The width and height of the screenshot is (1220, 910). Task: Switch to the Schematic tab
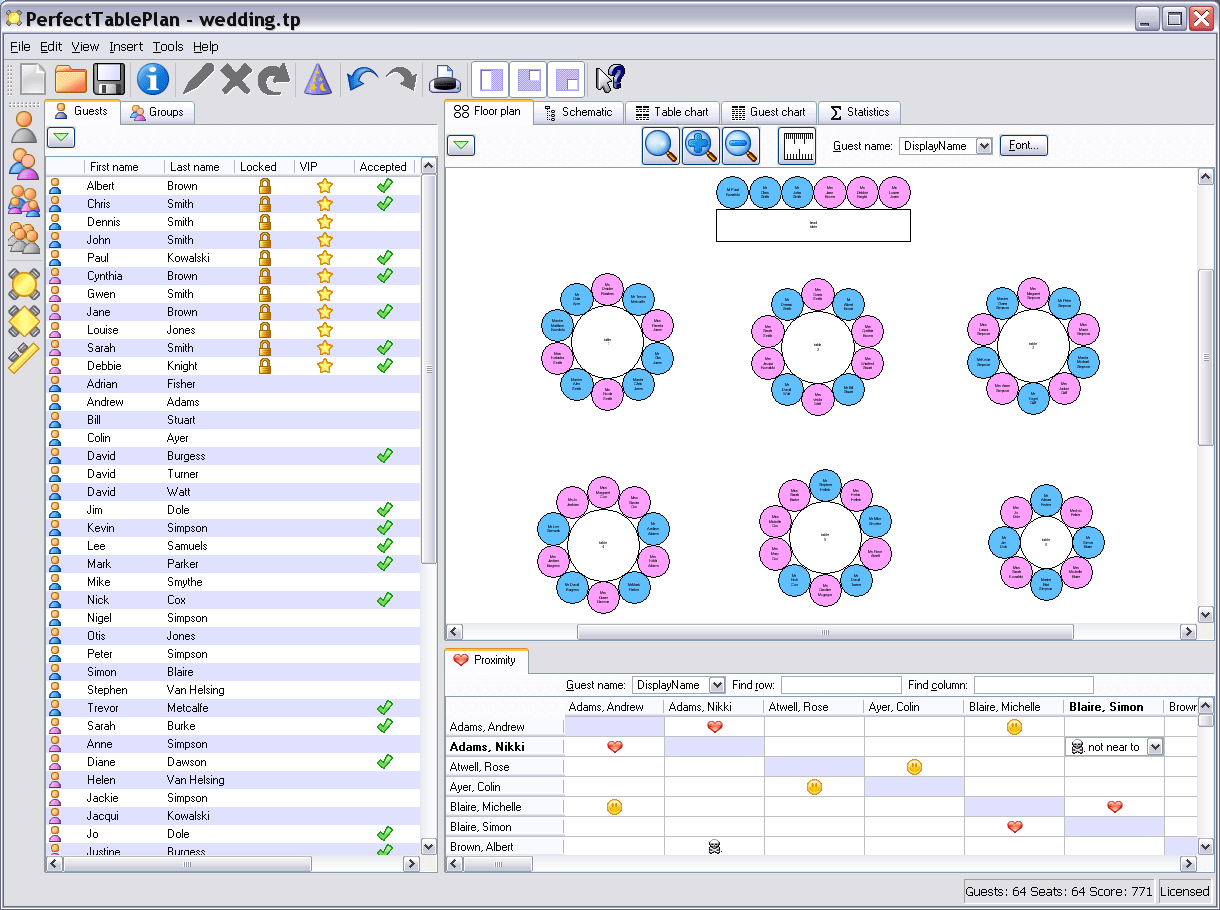click(x=578, y=112)
